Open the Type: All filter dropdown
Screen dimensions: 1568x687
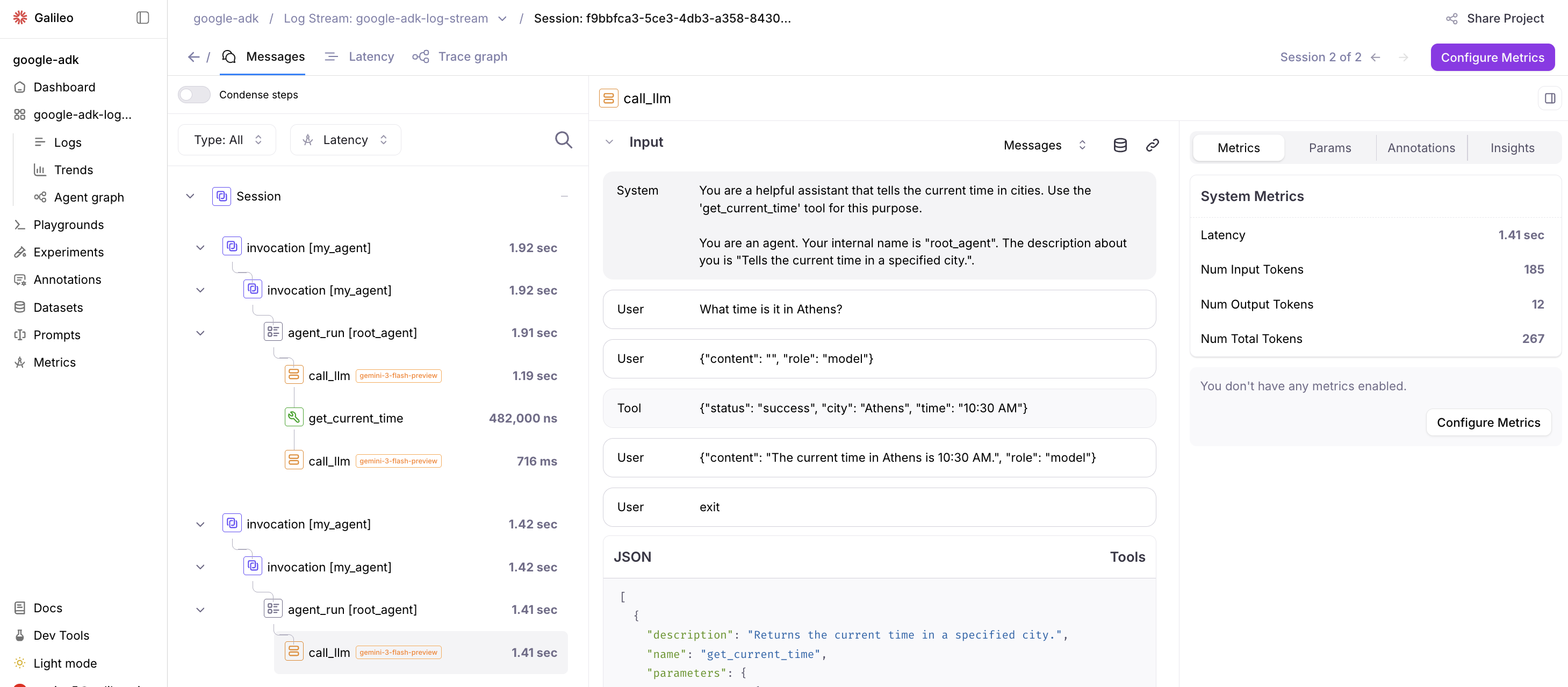[227, 140]
